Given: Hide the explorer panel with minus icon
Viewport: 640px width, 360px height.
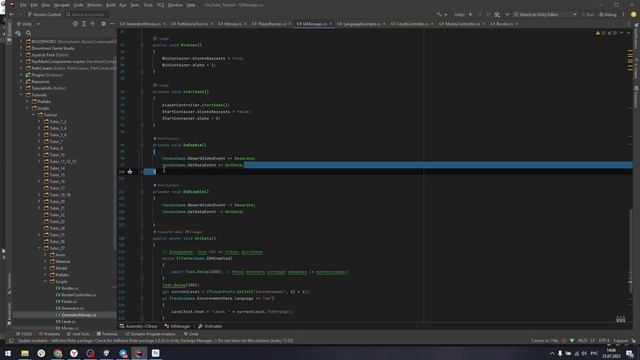Looking at the screenshot, I should coord(112,24).
